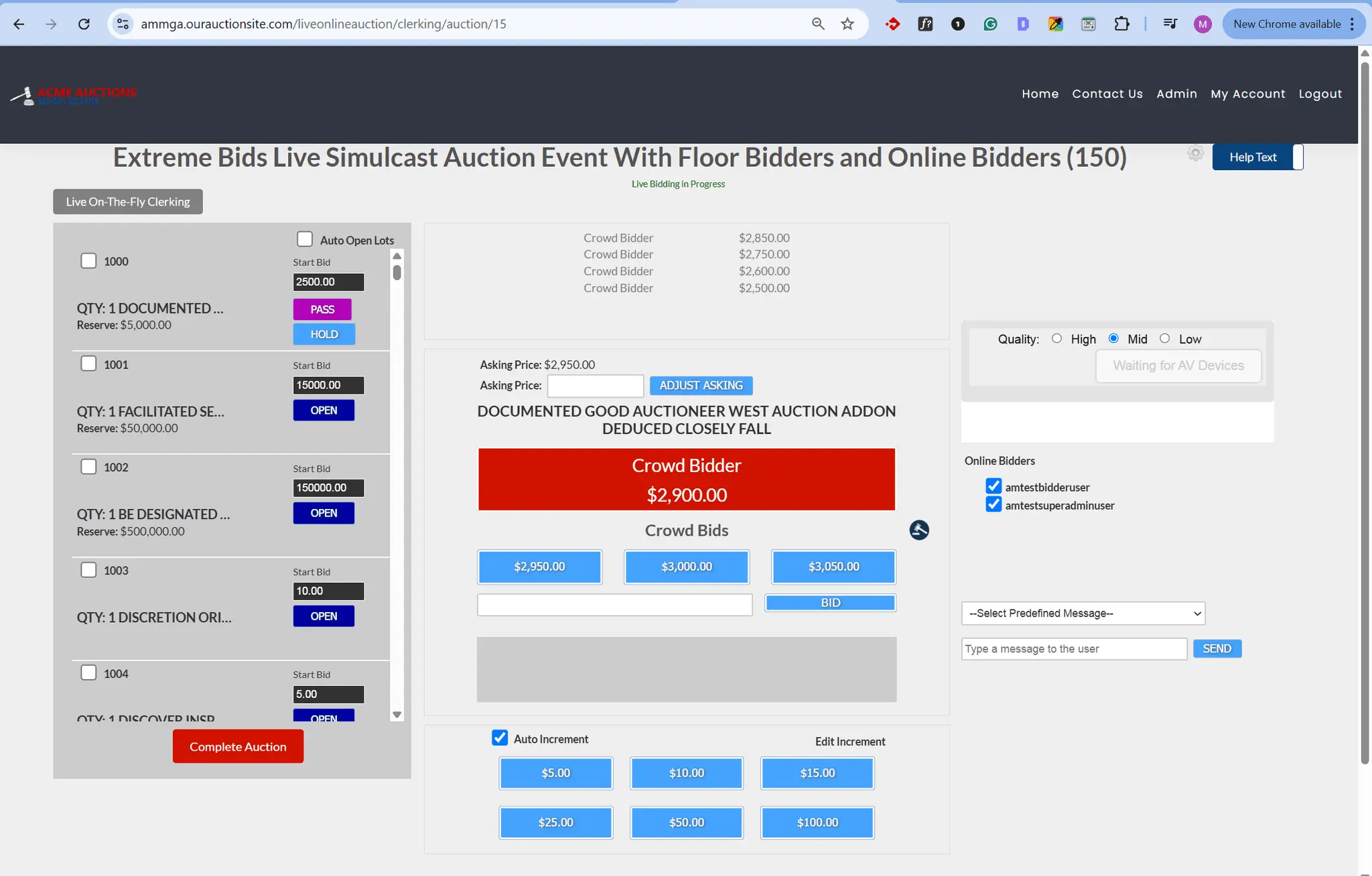Check the box for lot 1000
The height and width of the screenshot is (876, 1372).
click(x=88, y=261)
